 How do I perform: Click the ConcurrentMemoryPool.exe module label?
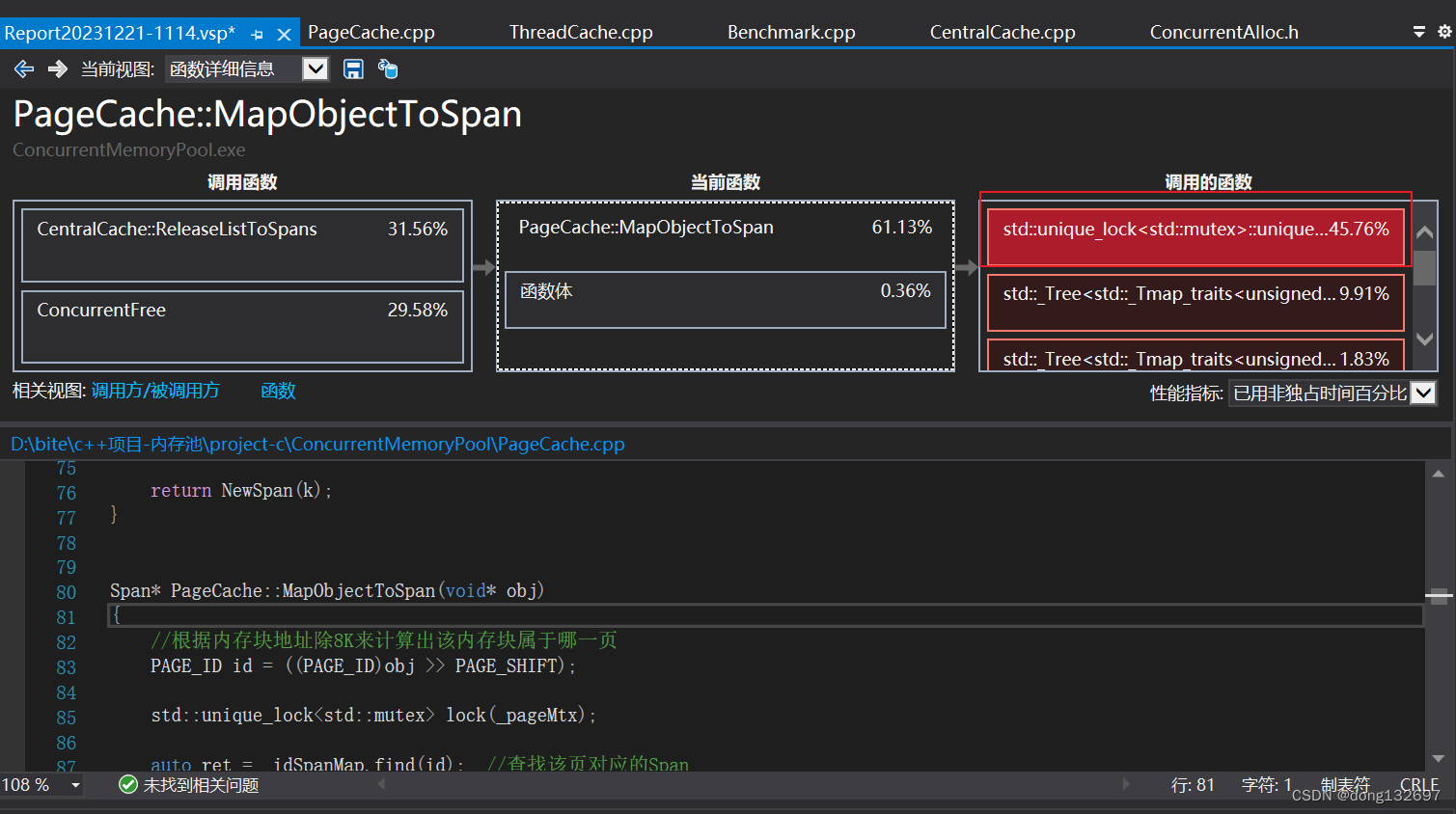point(129,150)
